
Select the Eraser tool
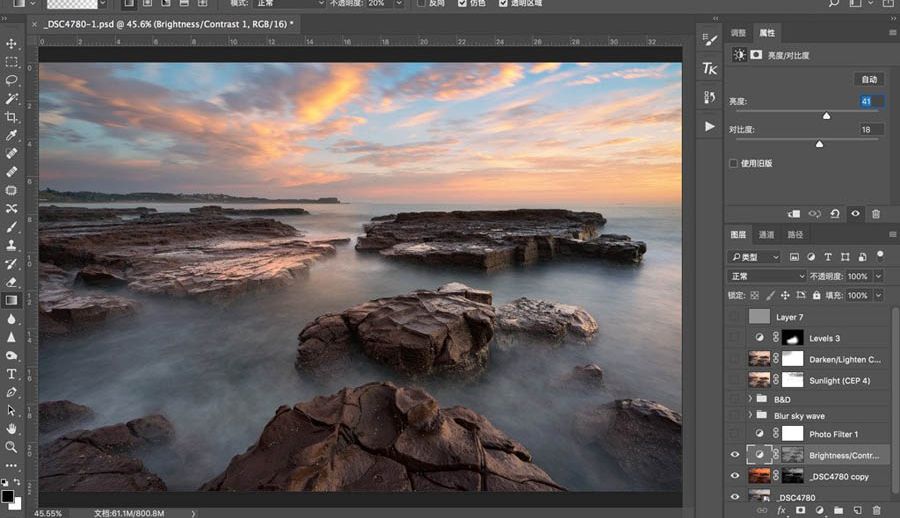(11, 282)
